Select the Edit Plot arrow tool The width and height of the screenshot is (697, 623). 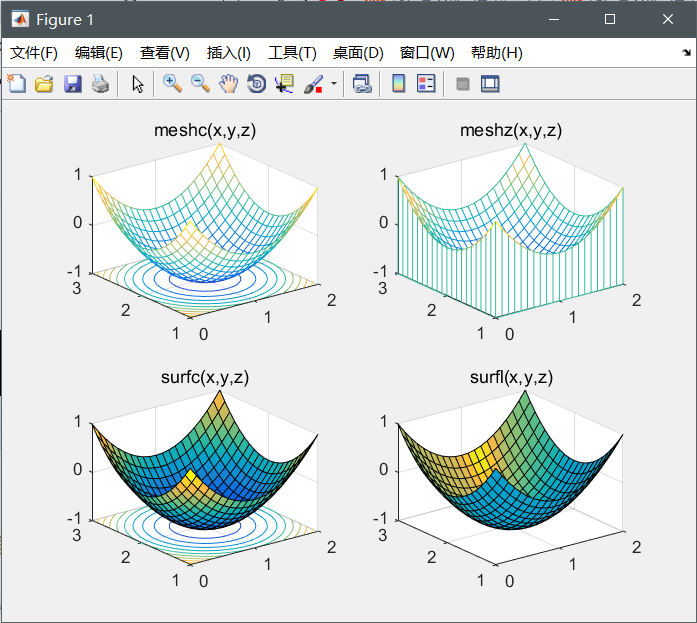(138, 84)
